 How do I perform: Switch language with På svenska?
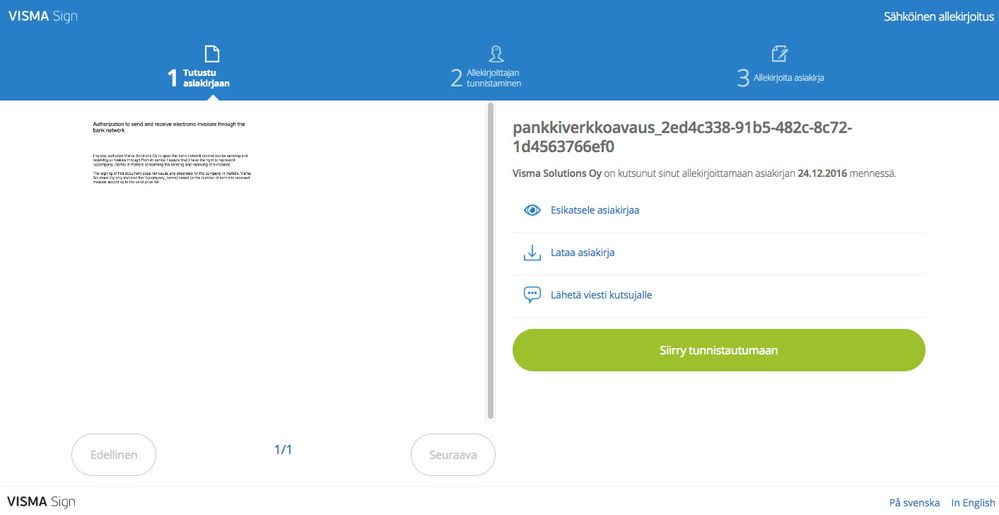pos(914,503)
